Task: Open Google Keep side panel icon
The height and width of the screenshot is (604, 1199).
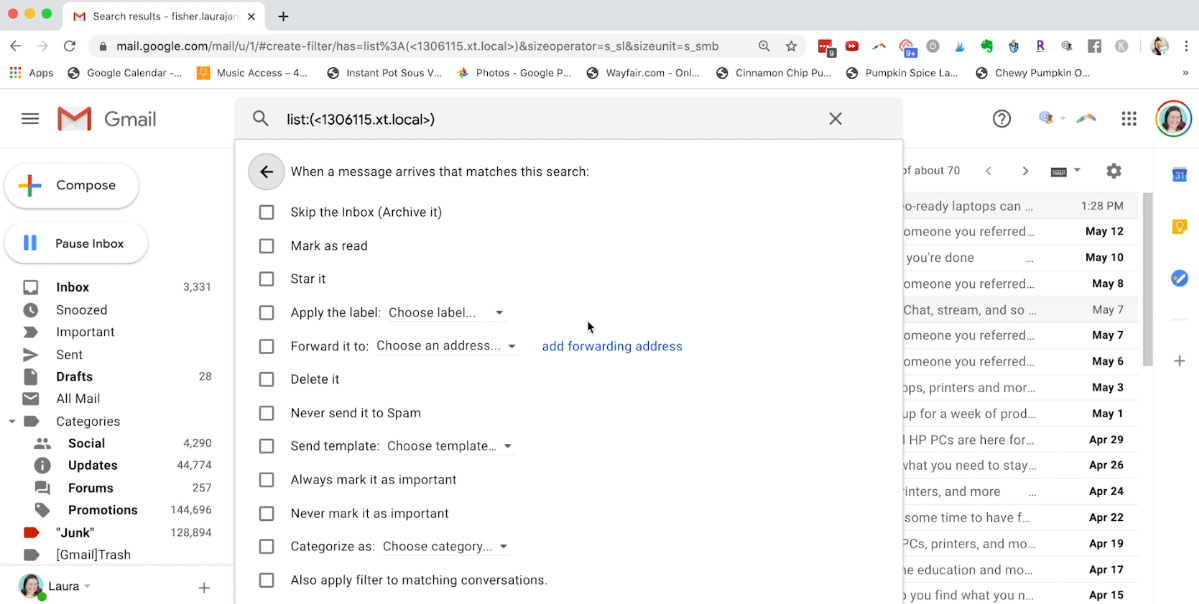Action: coord(1179,227)
